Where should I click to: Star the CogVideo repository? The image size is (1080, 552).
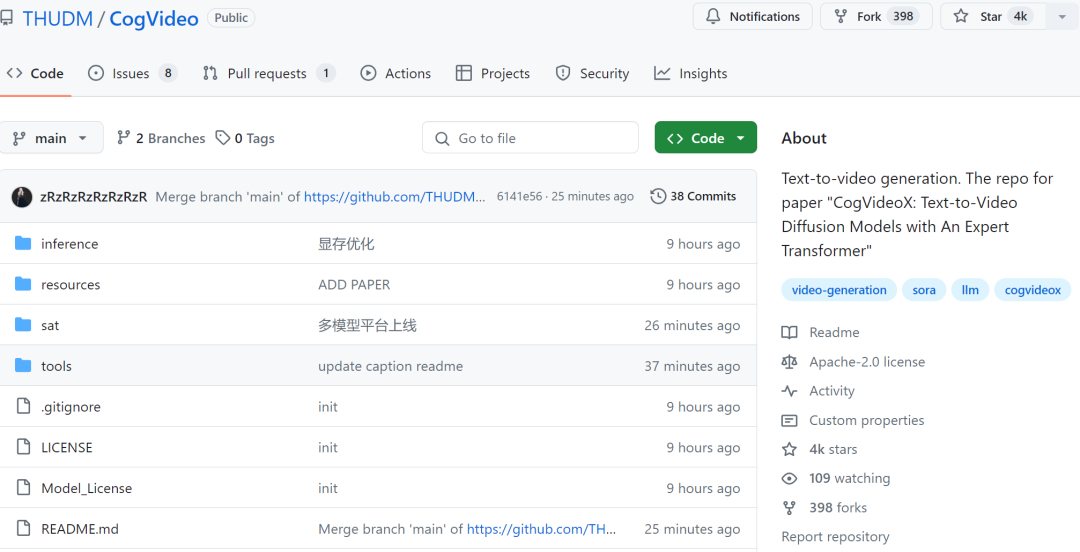pyautogui.click(x=993, y=17)
